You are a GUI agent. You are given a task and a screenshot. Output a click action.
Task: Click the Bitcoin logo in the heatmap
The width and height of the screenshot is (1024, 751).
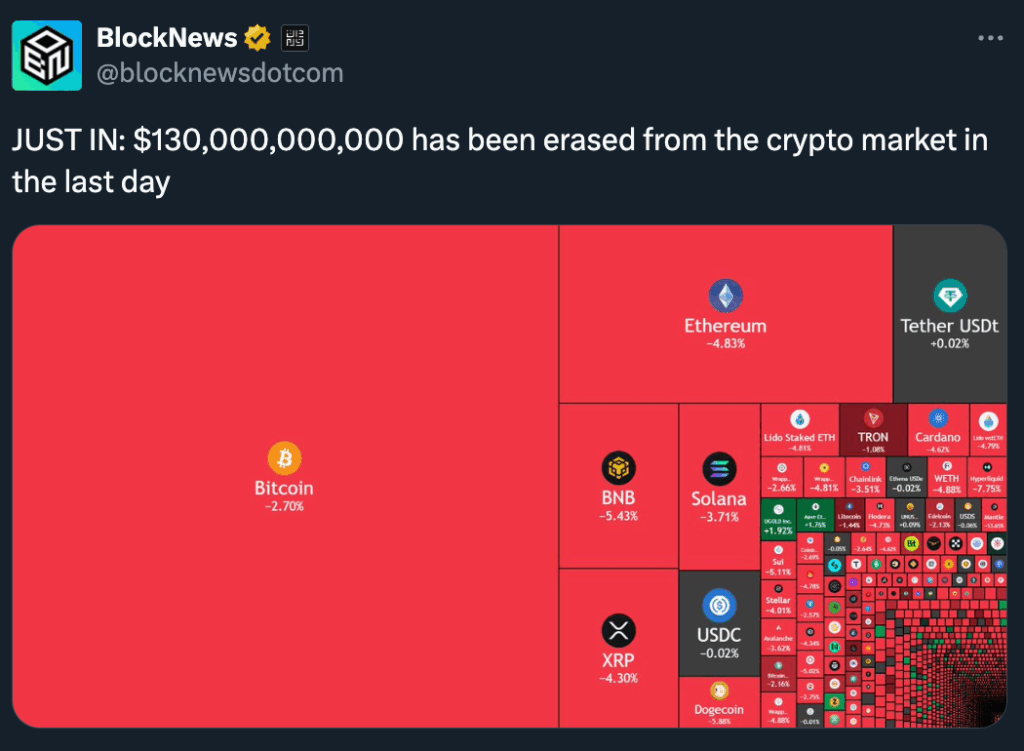point(284,459)
